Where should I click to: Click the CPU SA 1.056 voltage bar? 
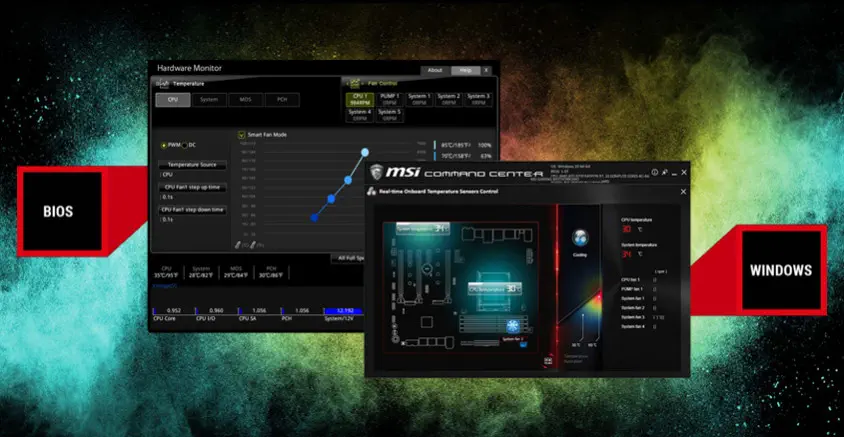tap(259, 311)
